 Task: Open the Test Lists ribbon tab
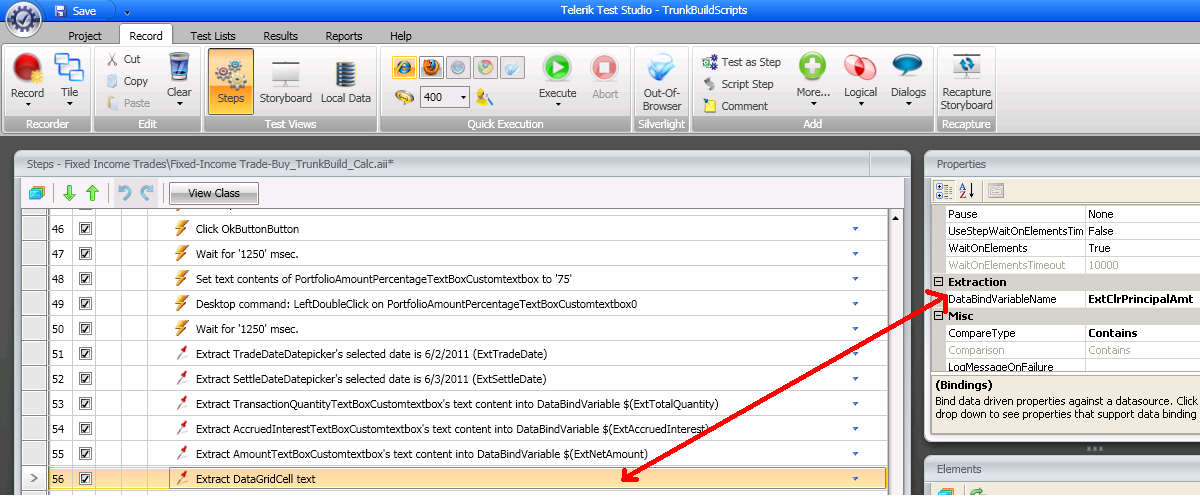(x=211, y=36)
